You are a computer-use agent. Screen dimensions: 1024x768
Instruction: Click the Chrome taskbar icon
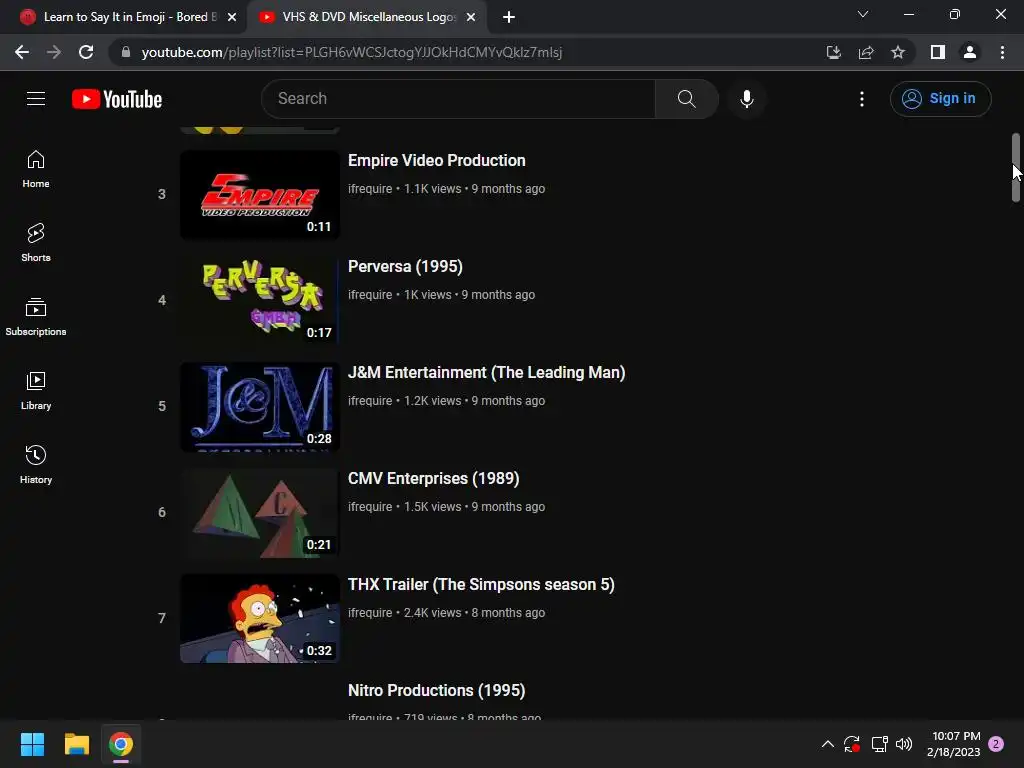(x=121, y=744)
